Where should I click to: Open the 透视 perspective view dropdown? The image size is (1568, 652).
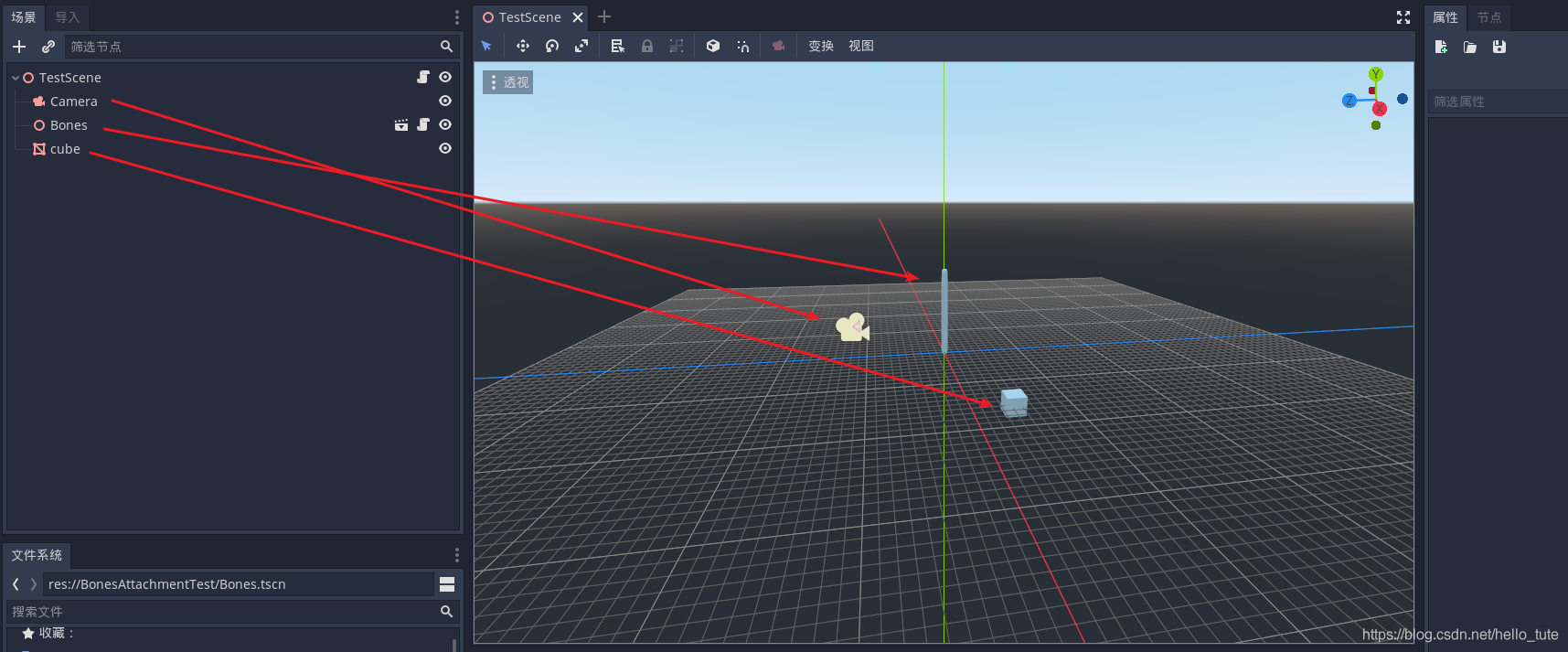[x=508, y=82]
